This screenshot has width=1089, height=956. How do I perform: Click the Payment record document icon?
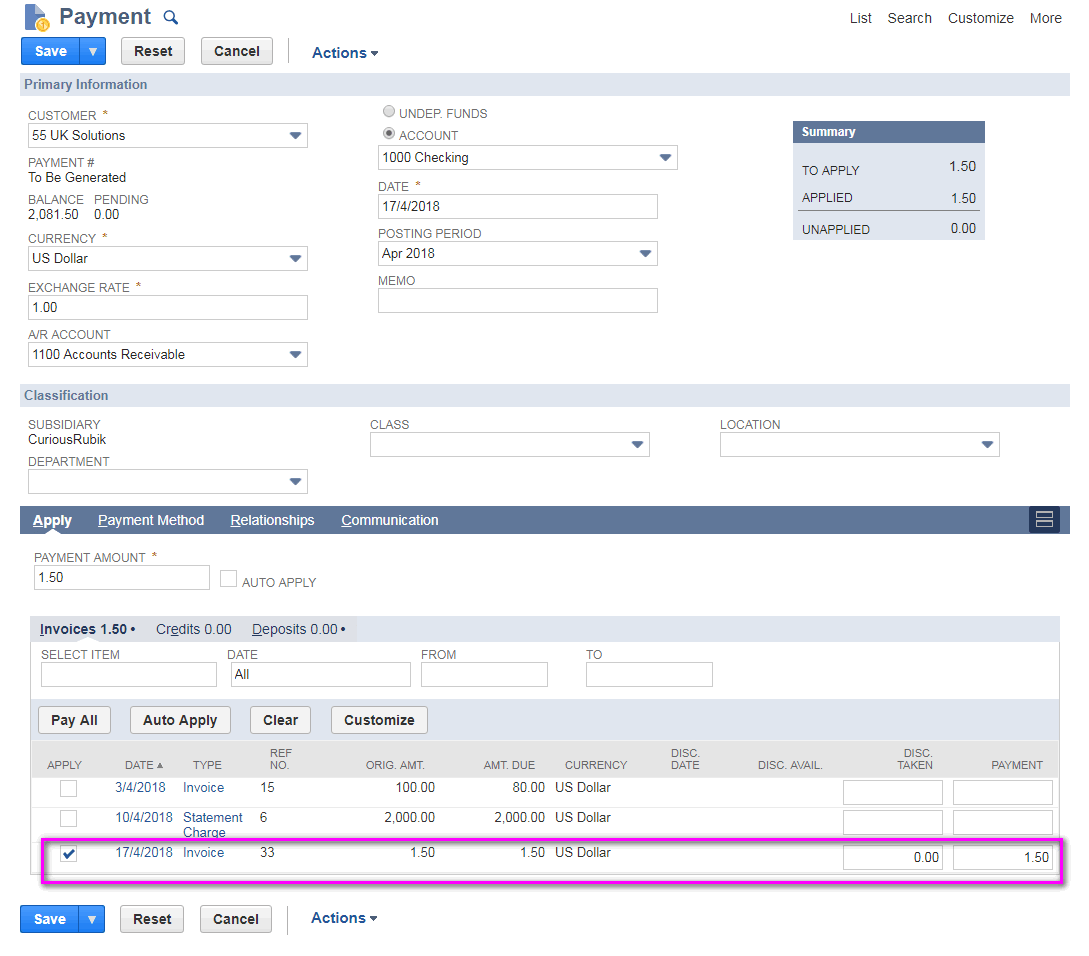click(36, 17)
